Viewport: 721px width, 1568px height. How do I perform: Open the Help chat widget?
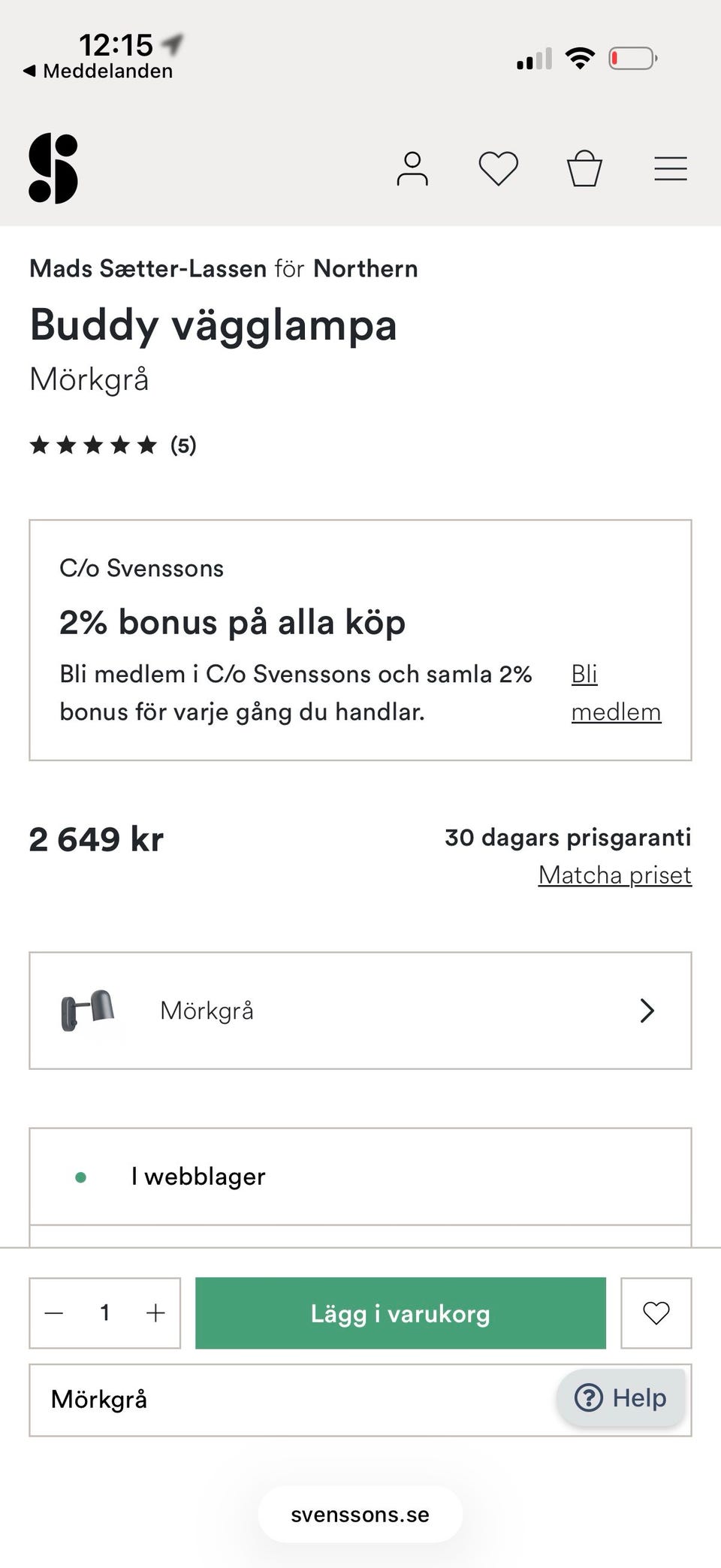pos(621,1398)
